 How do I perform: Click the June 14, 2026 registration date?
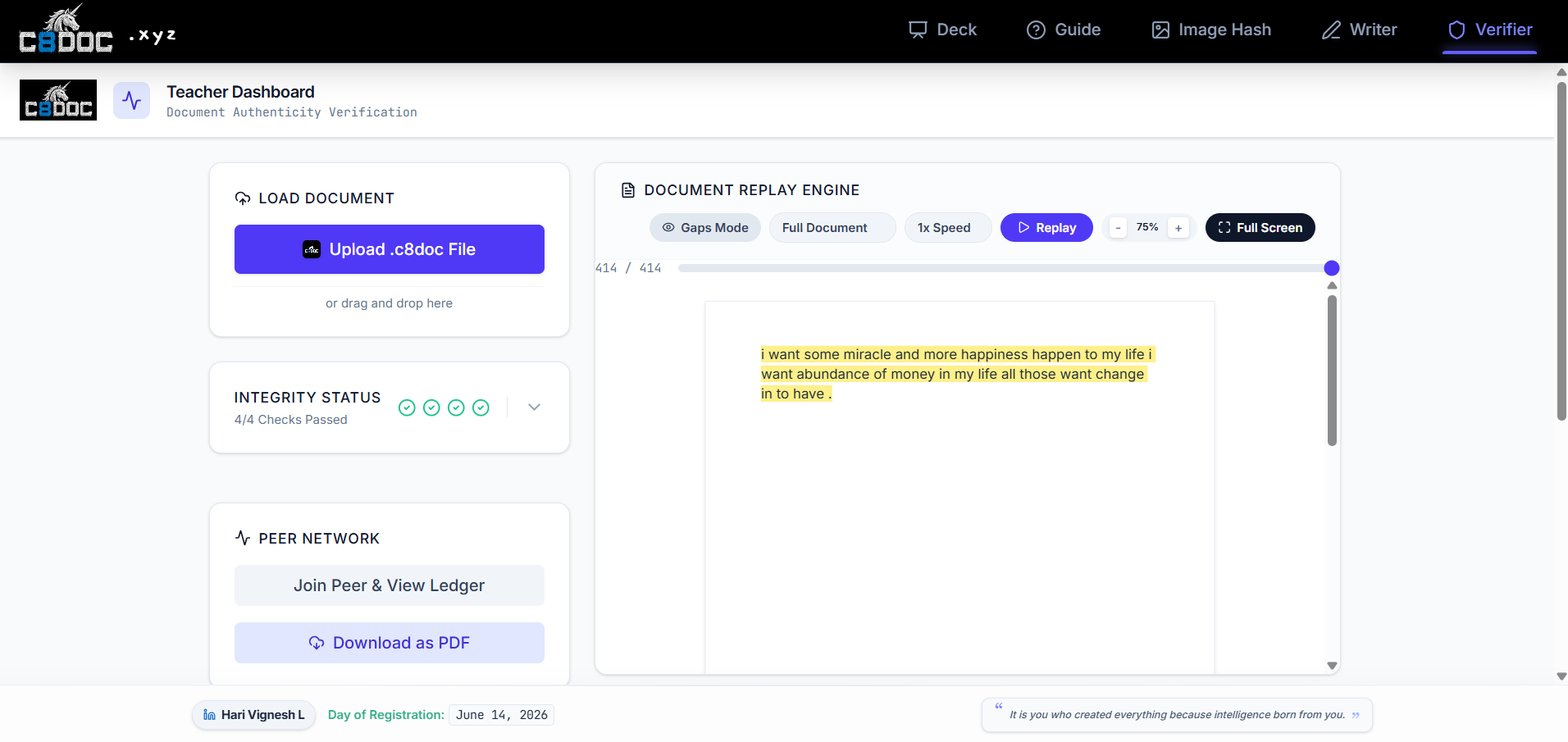(x=502, y=715)
